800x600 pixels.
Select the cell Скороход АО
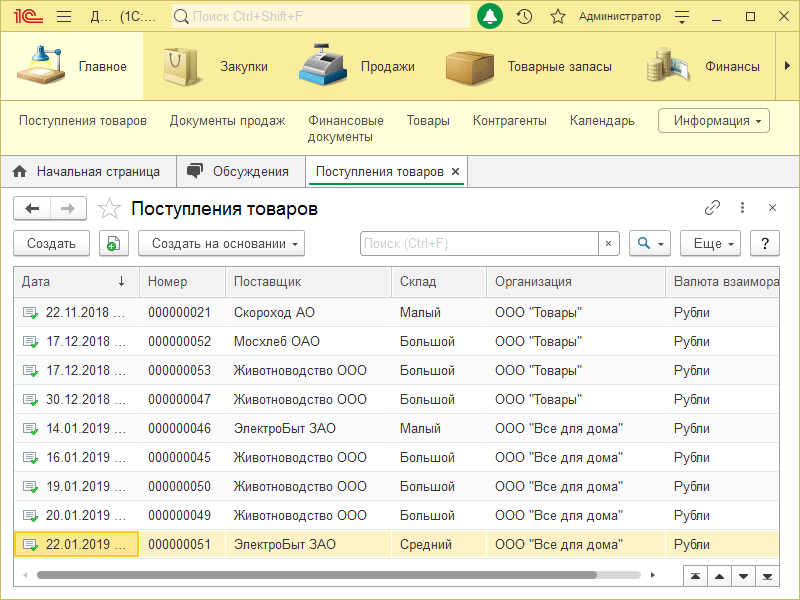tap(308, 312)
